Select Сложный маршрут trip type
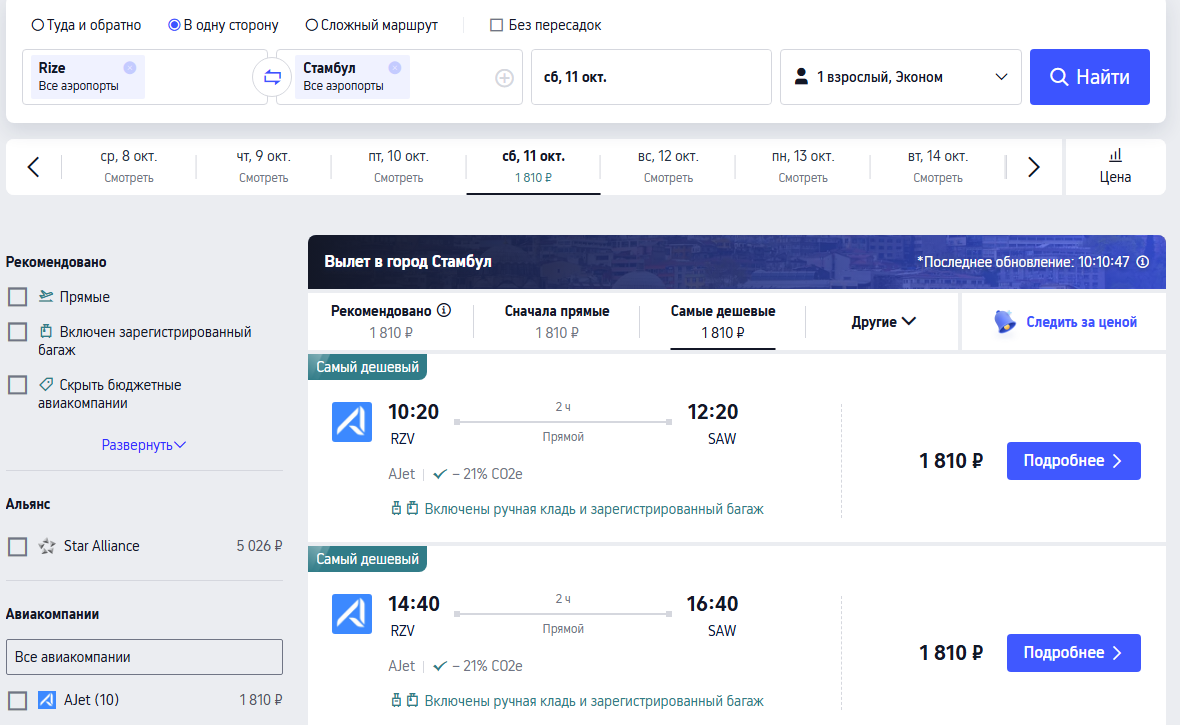This screenshot has width=1180, height=725. [x=371, y=25]
